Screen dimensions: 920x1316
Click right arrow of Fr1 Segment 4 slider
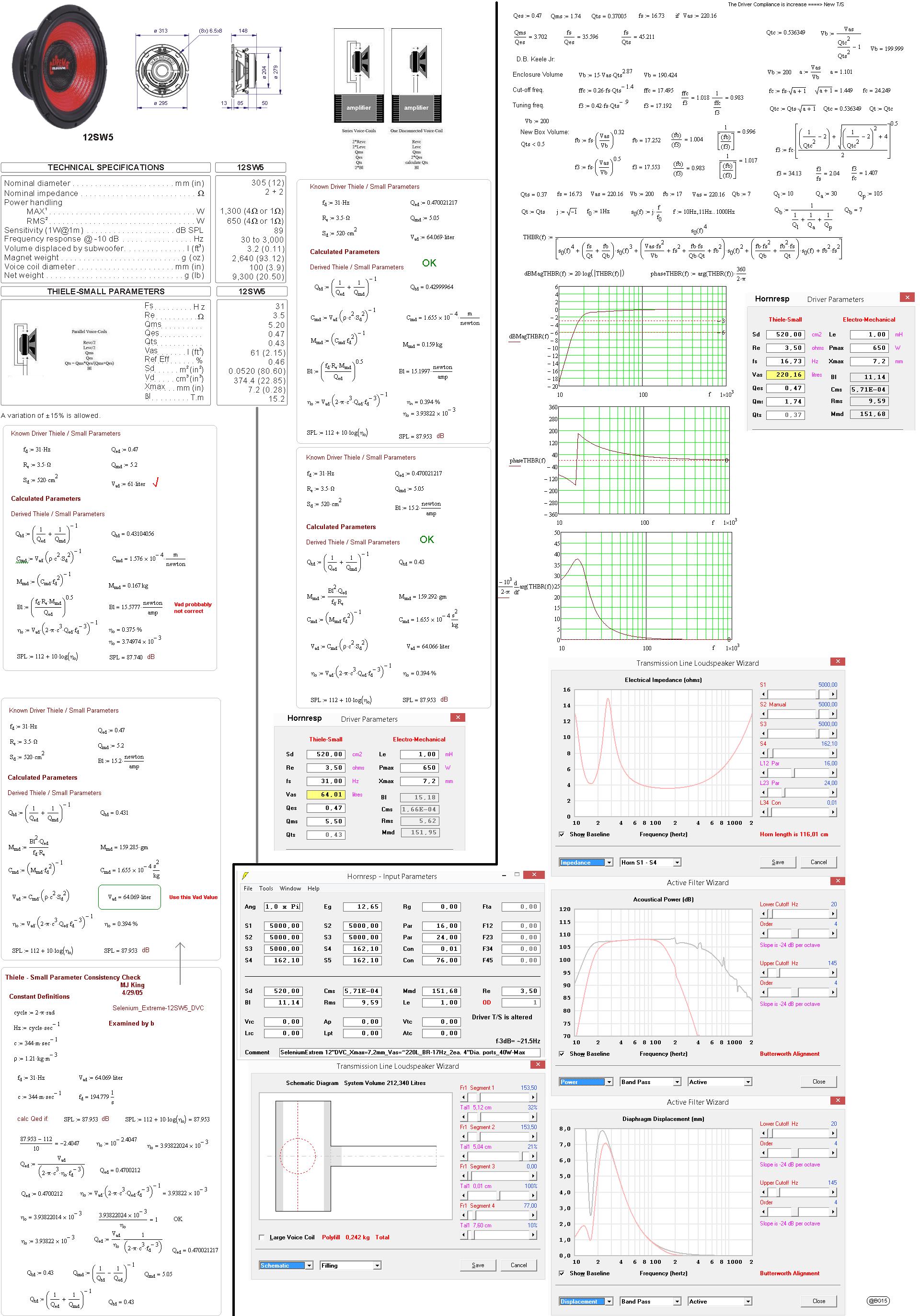tap(534, 1215)
